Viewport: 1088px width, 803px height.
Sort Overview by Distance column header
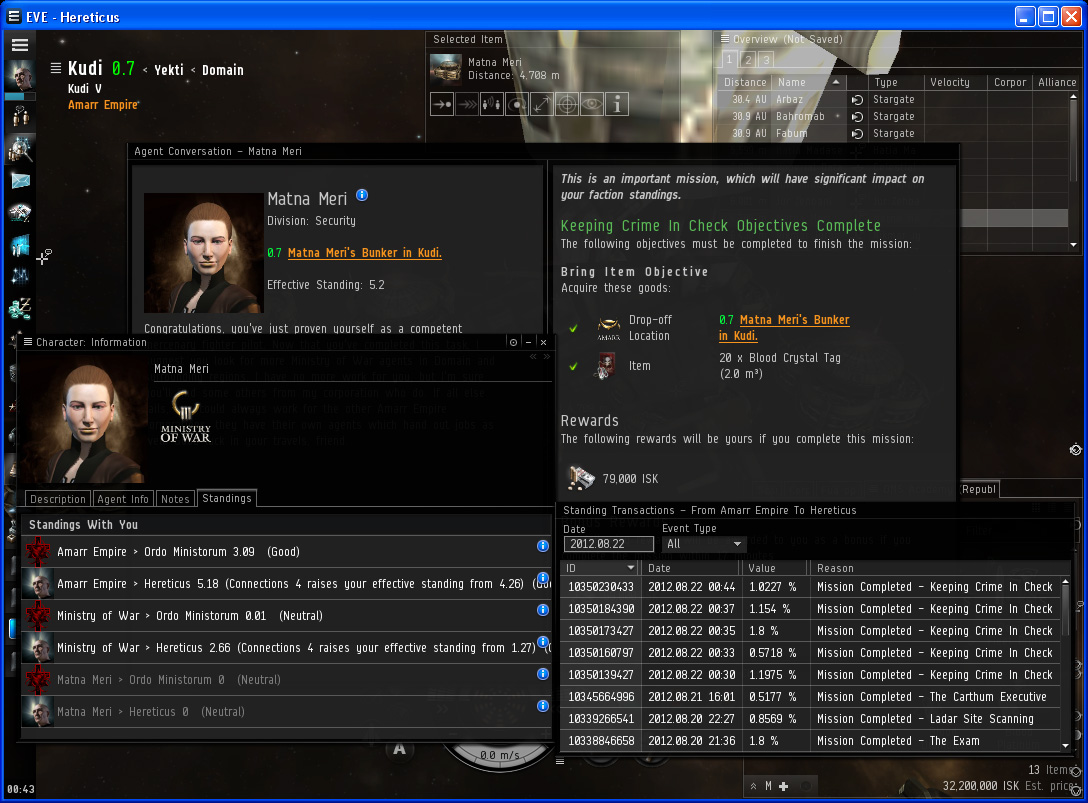[745, 82]
